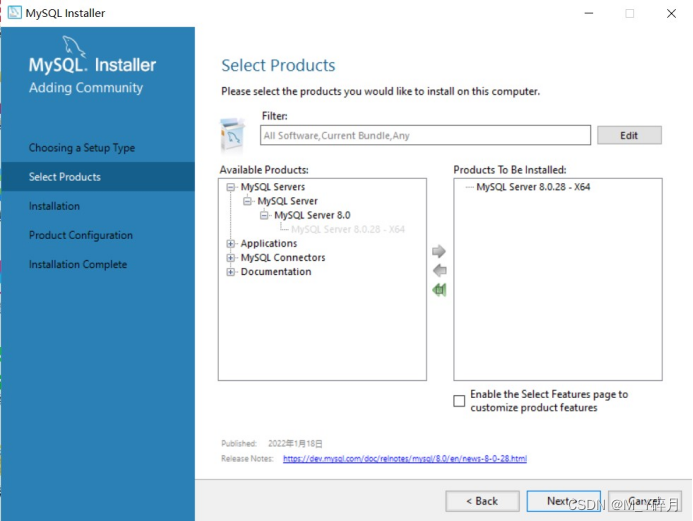
Task: Expand the MySQL Connectors tree node
Action: click(230, 258)
